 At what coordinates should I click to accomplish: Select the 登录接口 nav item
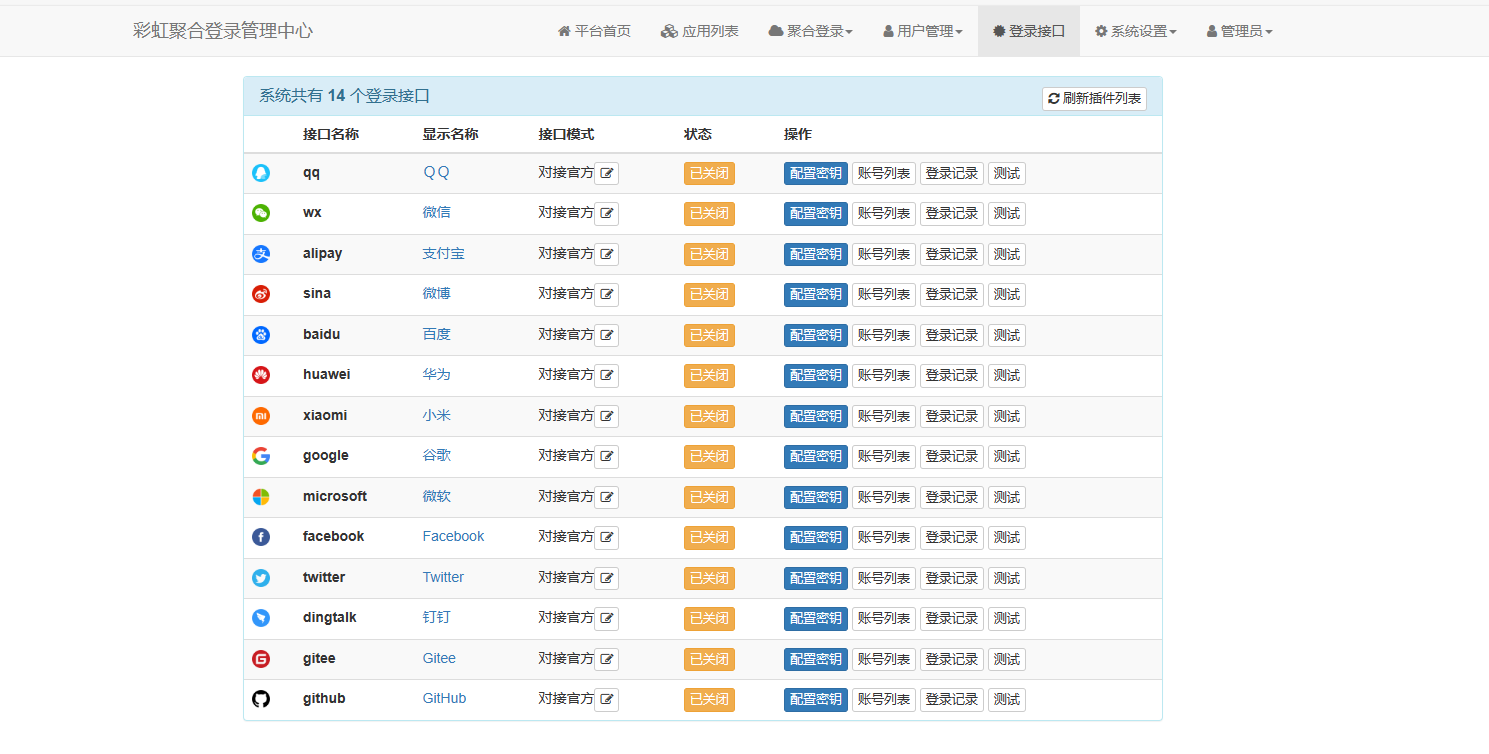pos(1029,31)
